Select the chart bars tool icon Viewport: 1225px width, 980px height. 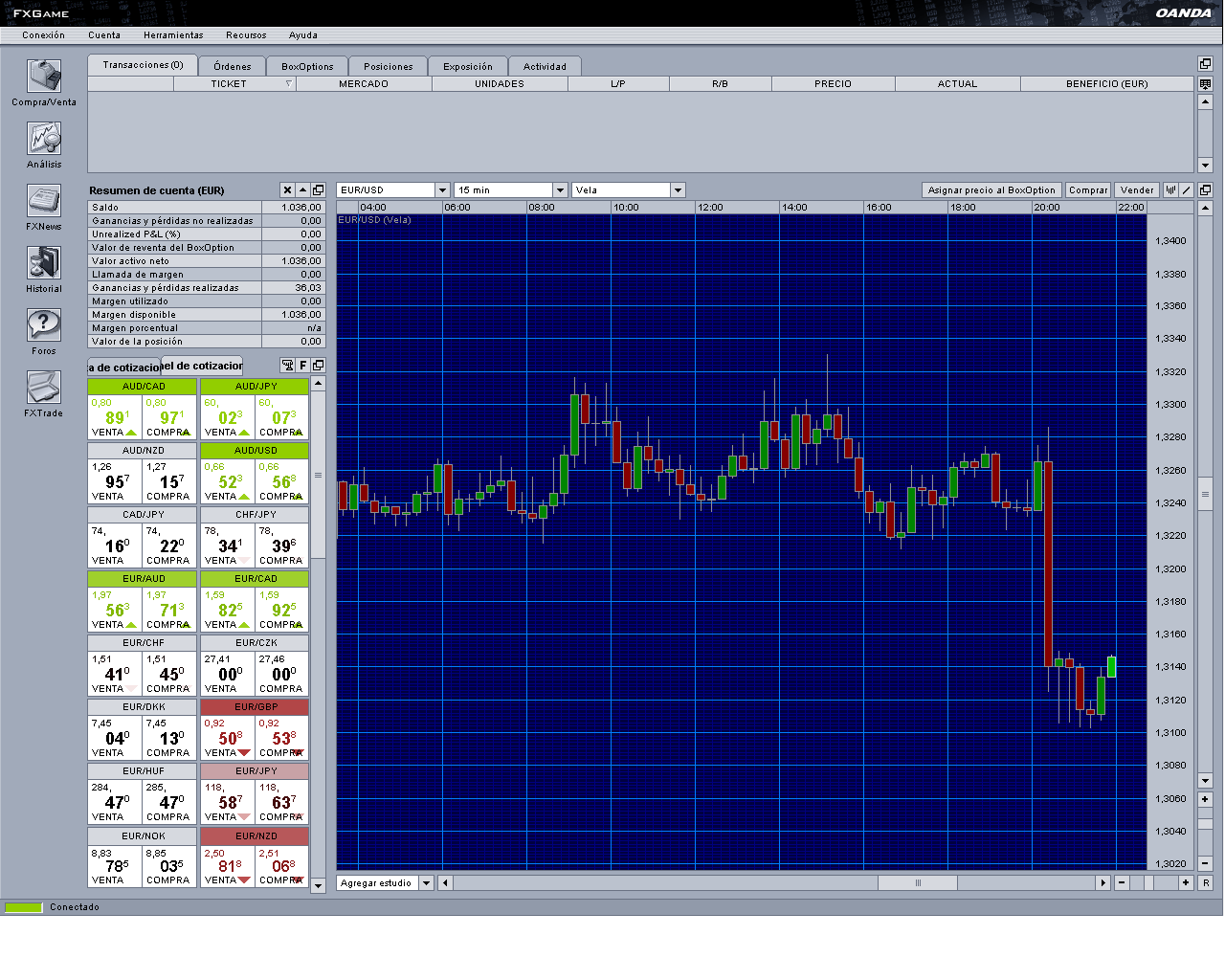click(x=1170, y=190)
